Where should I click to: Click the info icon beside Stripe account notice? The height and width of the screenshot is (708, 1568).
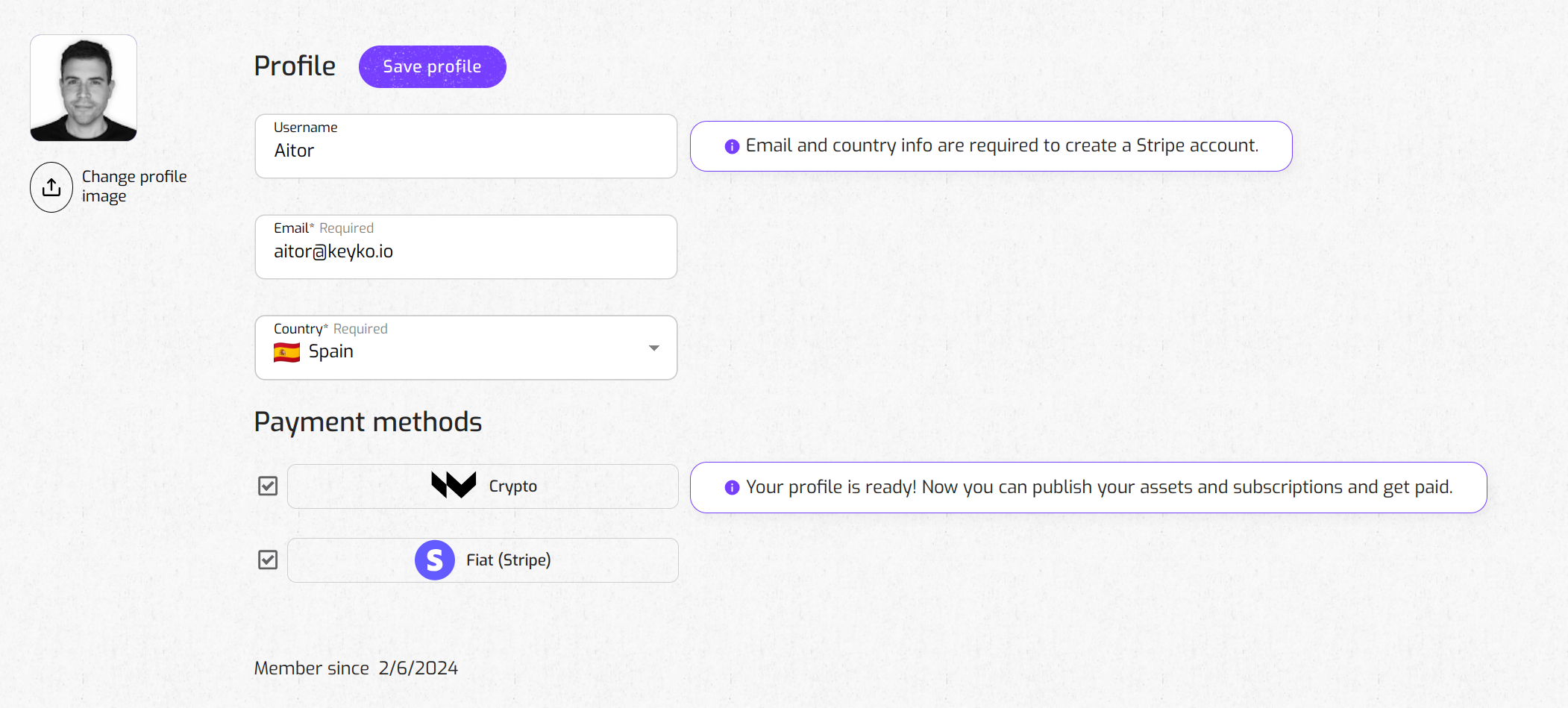(x=732, y=146)
